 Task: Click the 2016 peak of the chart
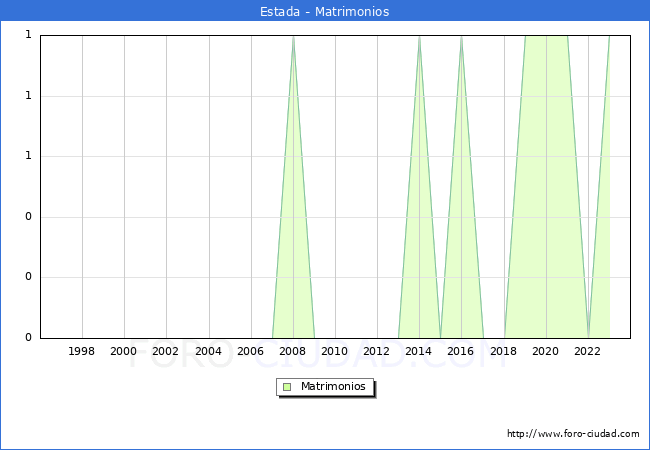click(x=461, y=37)
